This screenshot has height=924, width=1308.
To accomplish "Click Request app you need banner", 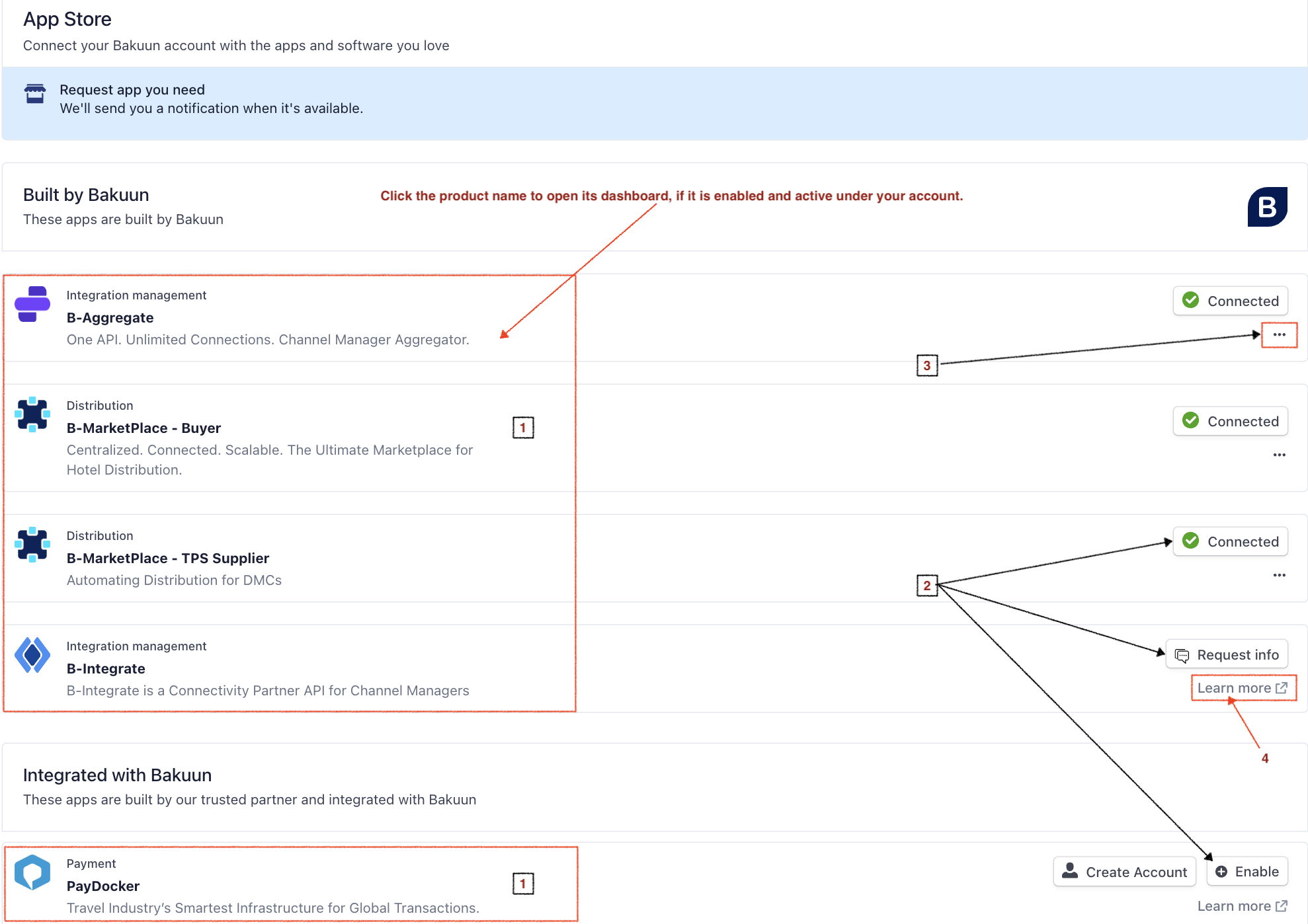I will tap(132, 90).
